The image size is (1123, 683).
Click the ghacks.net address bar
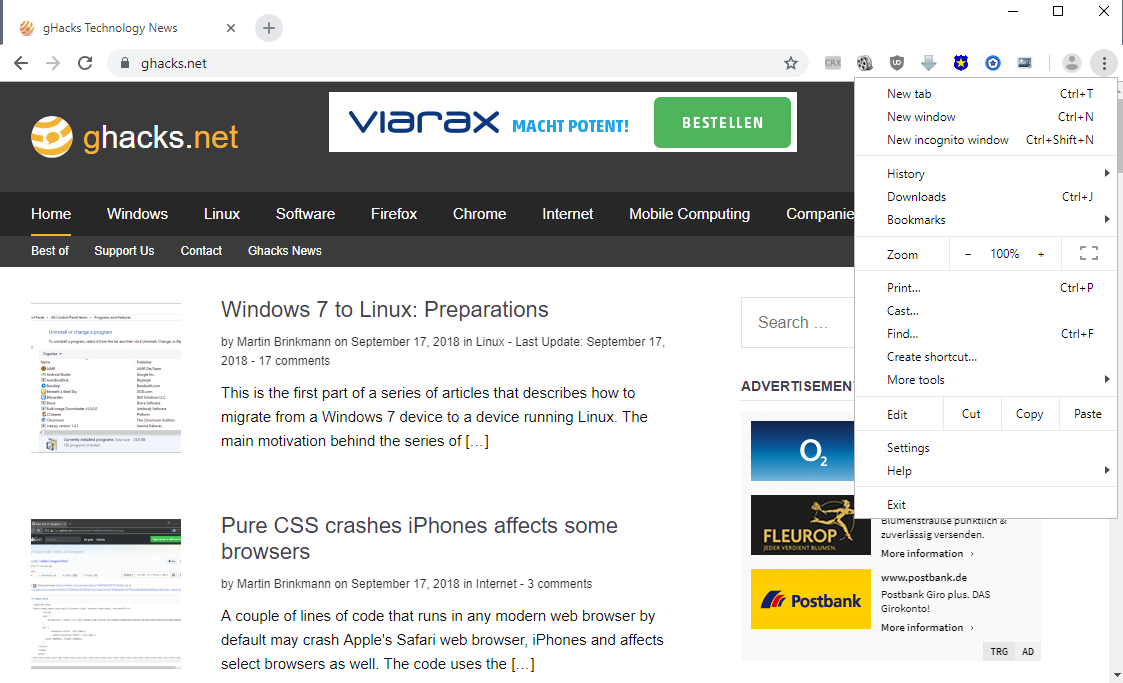[x=458, y=63]
